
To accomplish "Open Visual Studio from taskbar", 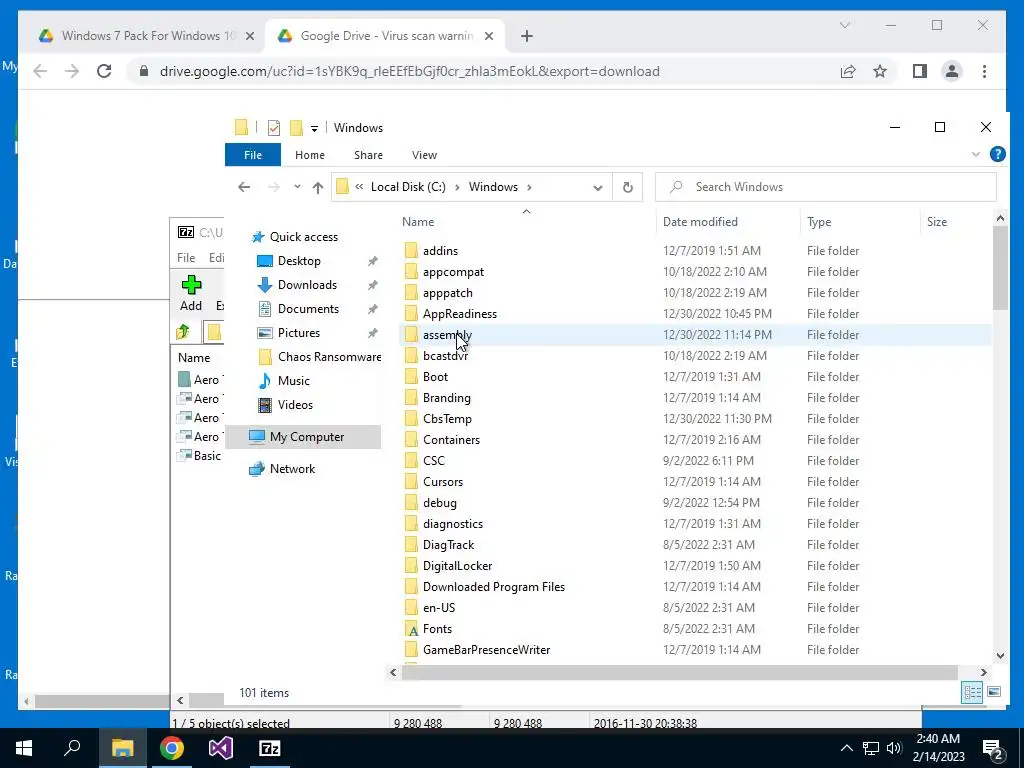I will pyautogui.click(x=221, y=748).
